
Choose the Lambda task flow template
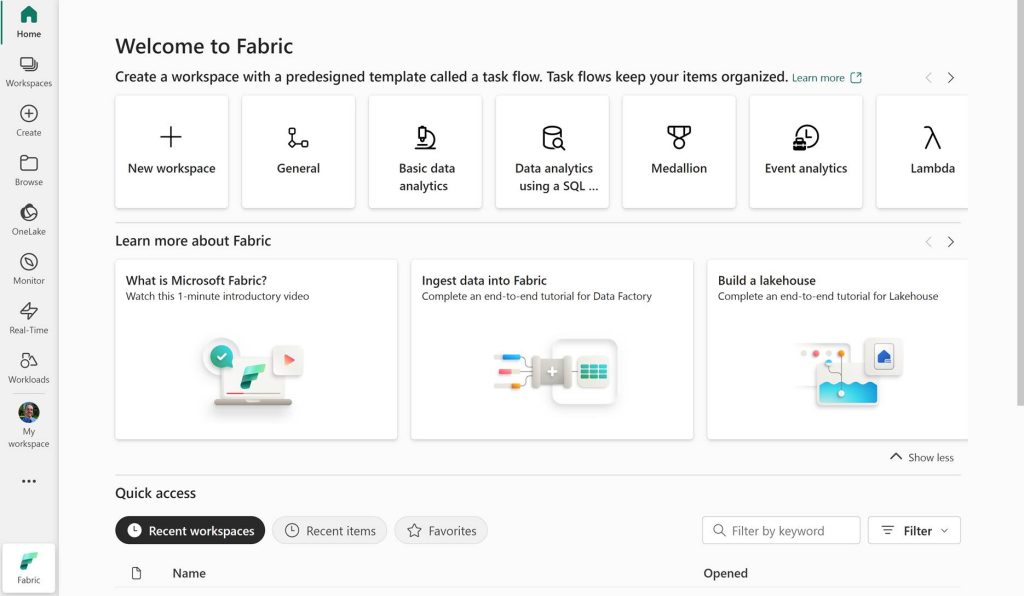922,152
